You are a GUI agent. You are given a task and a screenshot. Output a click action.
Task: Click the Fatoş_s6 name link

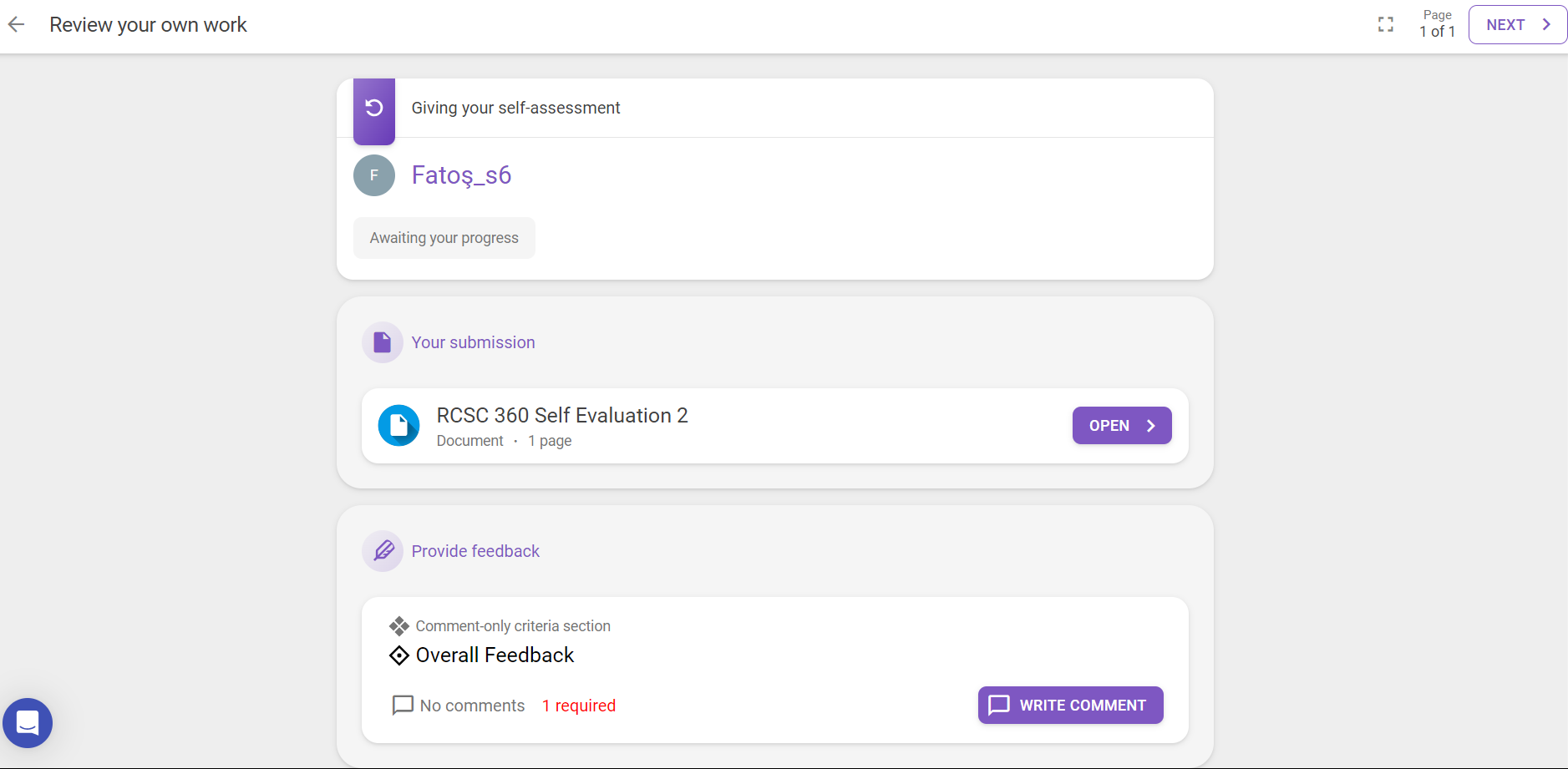point(461,175)
